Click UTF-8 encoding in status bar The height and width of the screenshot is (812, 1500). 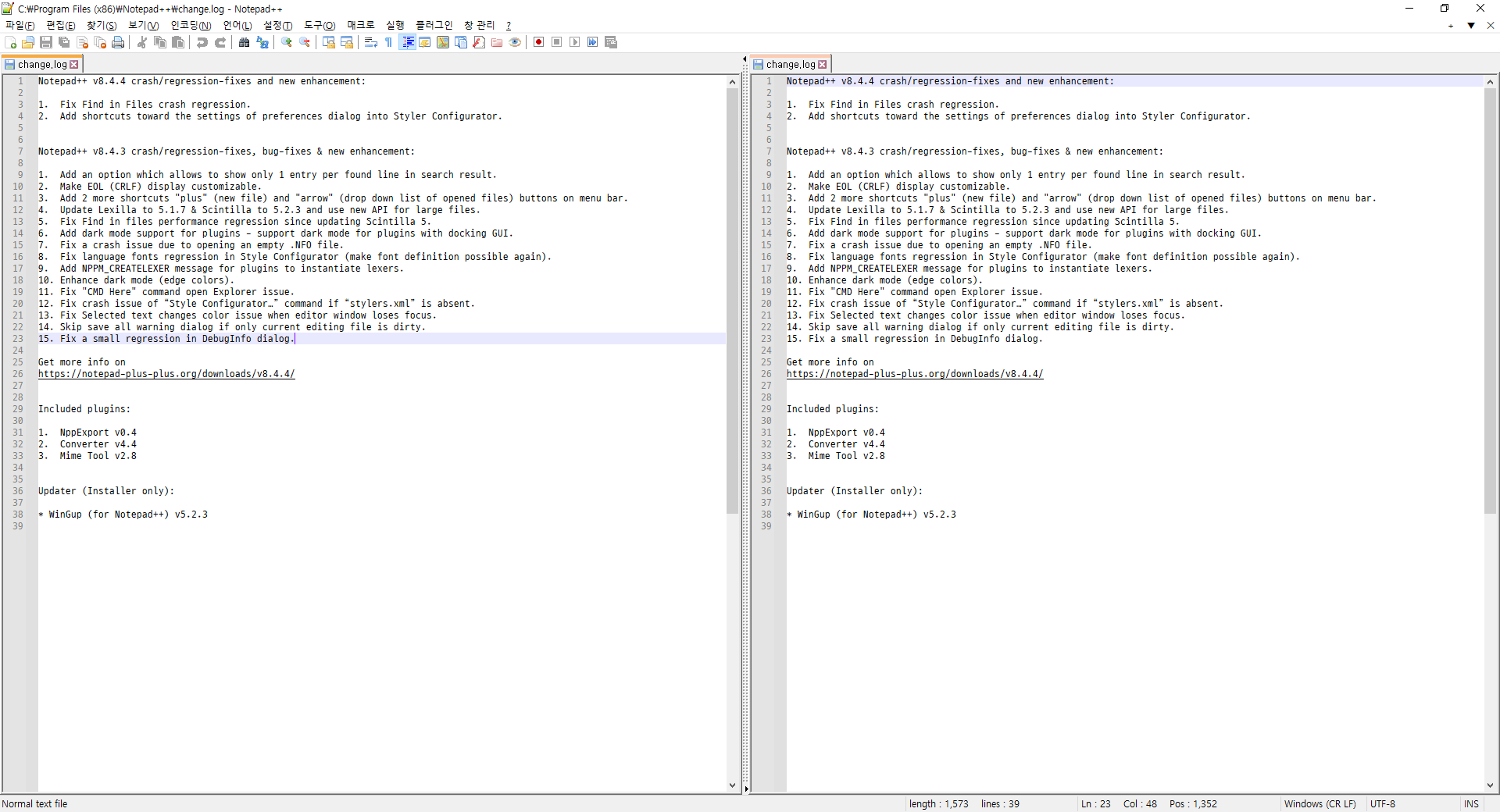pos(1383,804)
